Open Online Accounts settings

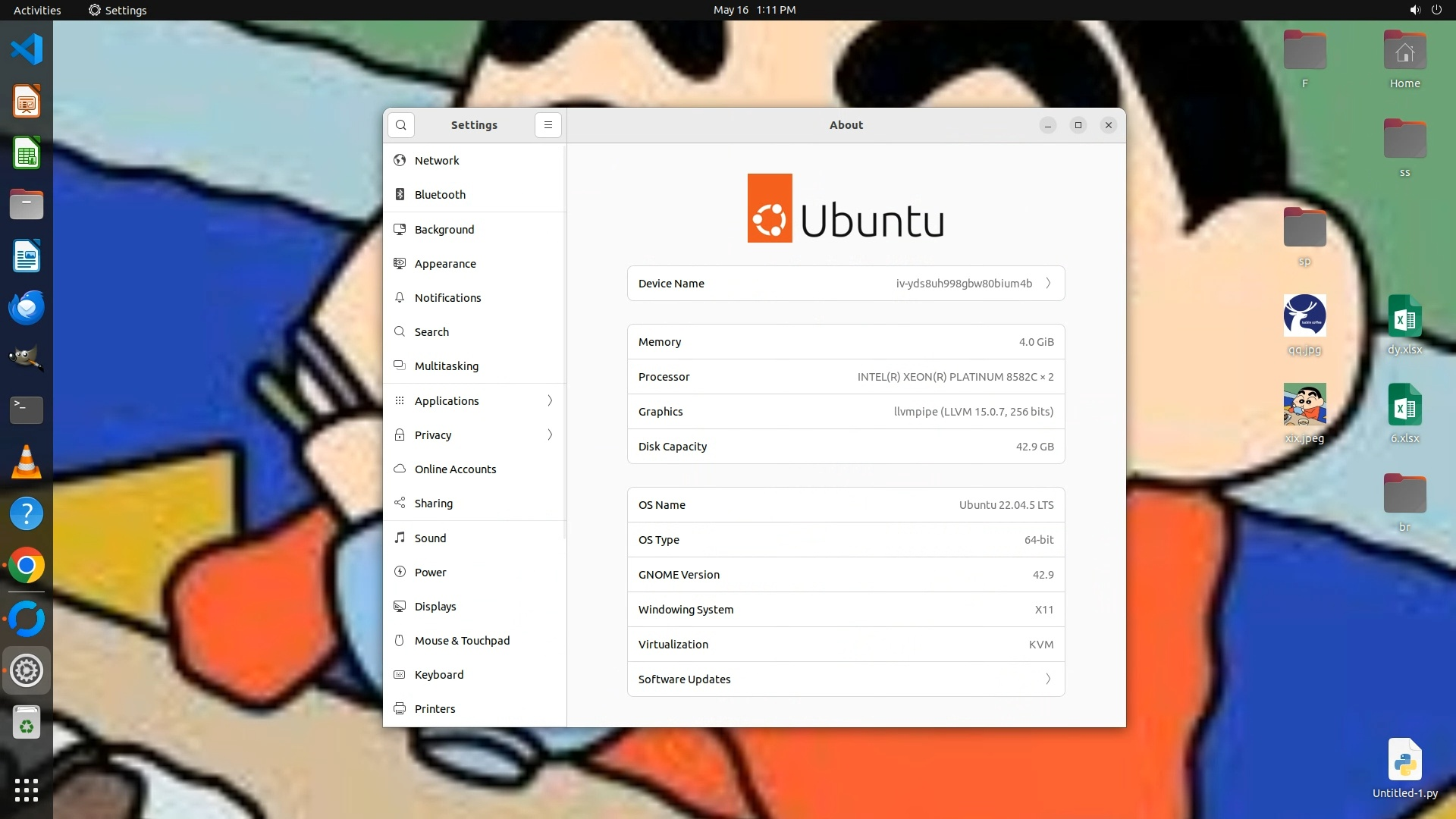point(455,469)
